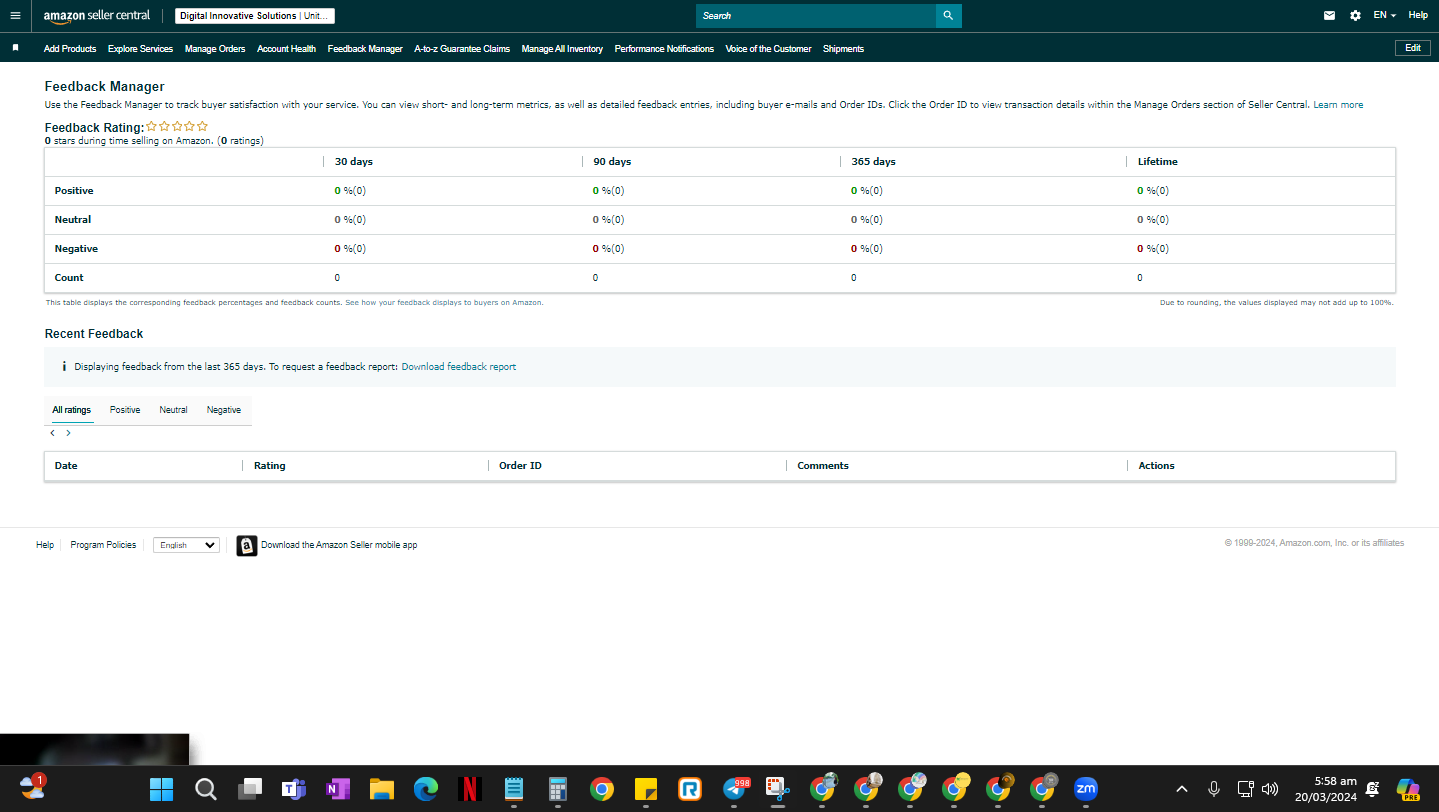Go to previous feedback page arrow

point(53,433)
